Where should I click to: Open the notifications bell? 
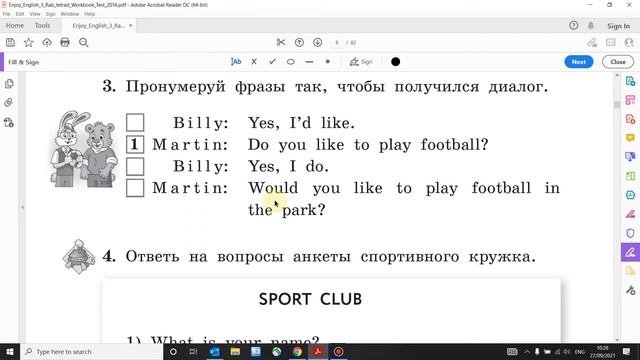point(591,26)
